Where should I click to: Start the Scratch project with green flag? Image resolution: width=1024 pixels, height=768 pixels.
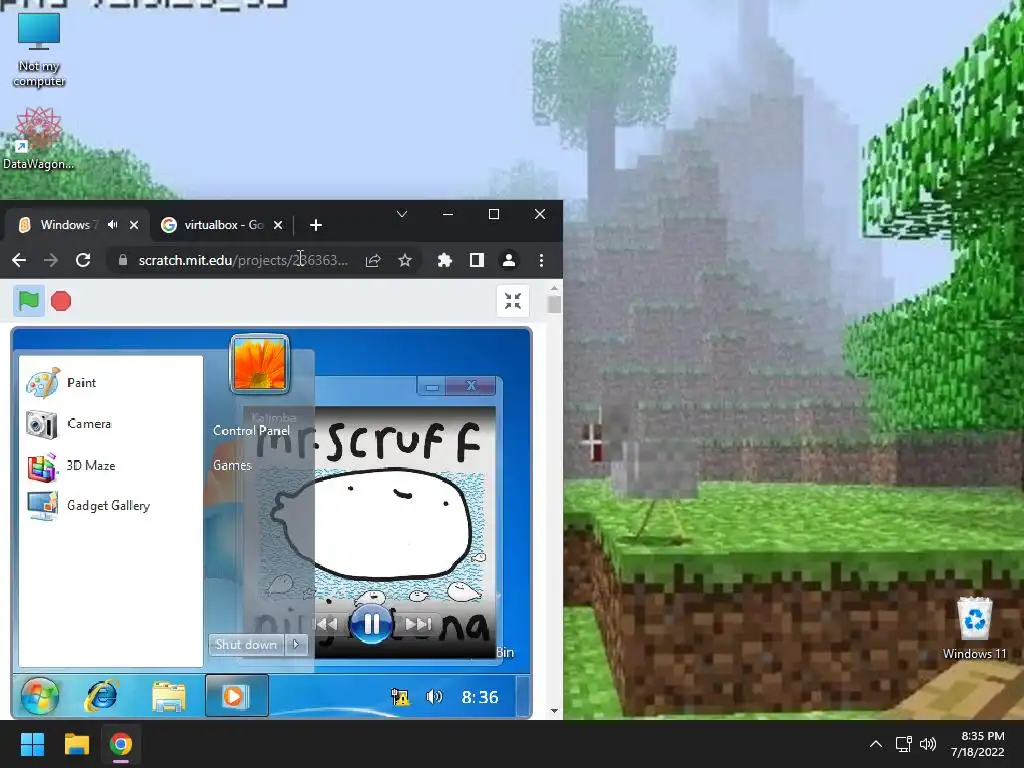tap(29, 301)
